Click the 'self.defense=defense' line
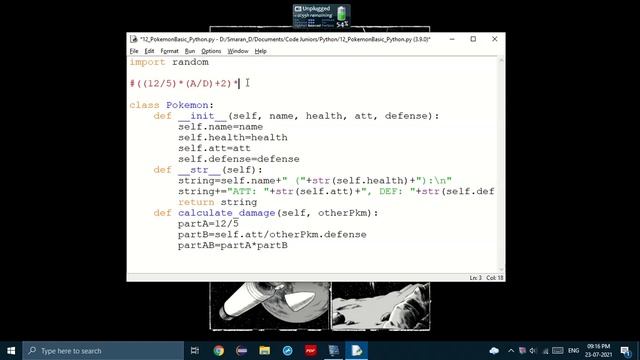 [x=239, y=159]
